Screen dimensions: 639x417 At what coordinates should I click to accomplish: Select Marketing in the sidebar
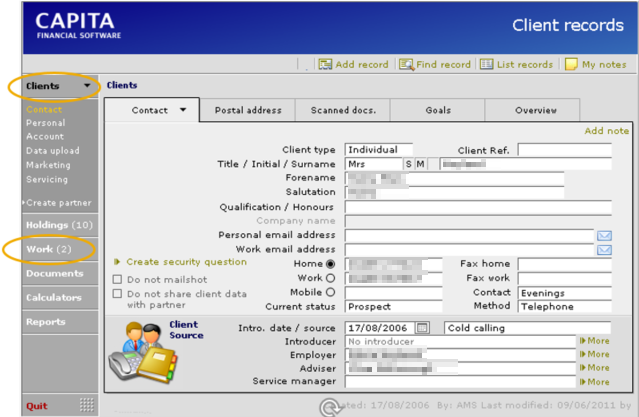tap(48, 165)
